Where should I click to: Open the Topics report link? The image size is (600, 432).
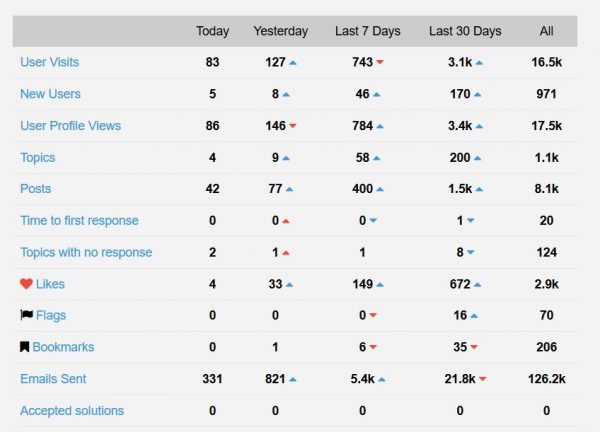(38, 158)
